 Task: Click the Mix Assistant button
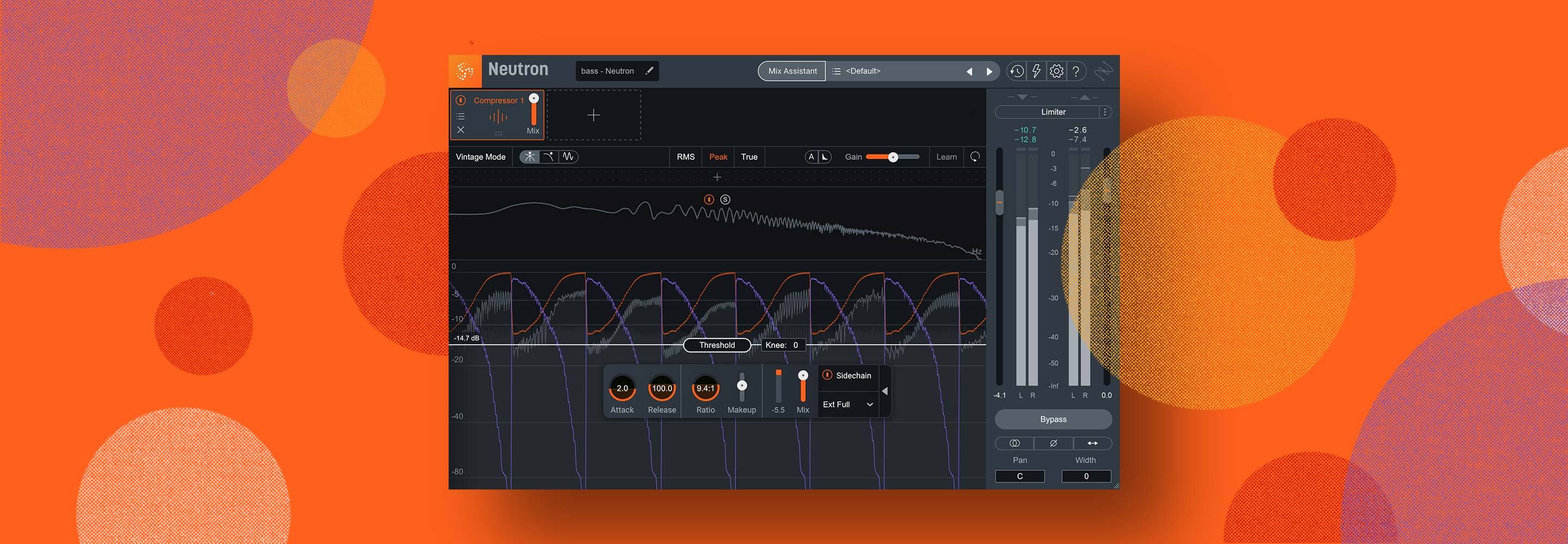pos(792,71)
